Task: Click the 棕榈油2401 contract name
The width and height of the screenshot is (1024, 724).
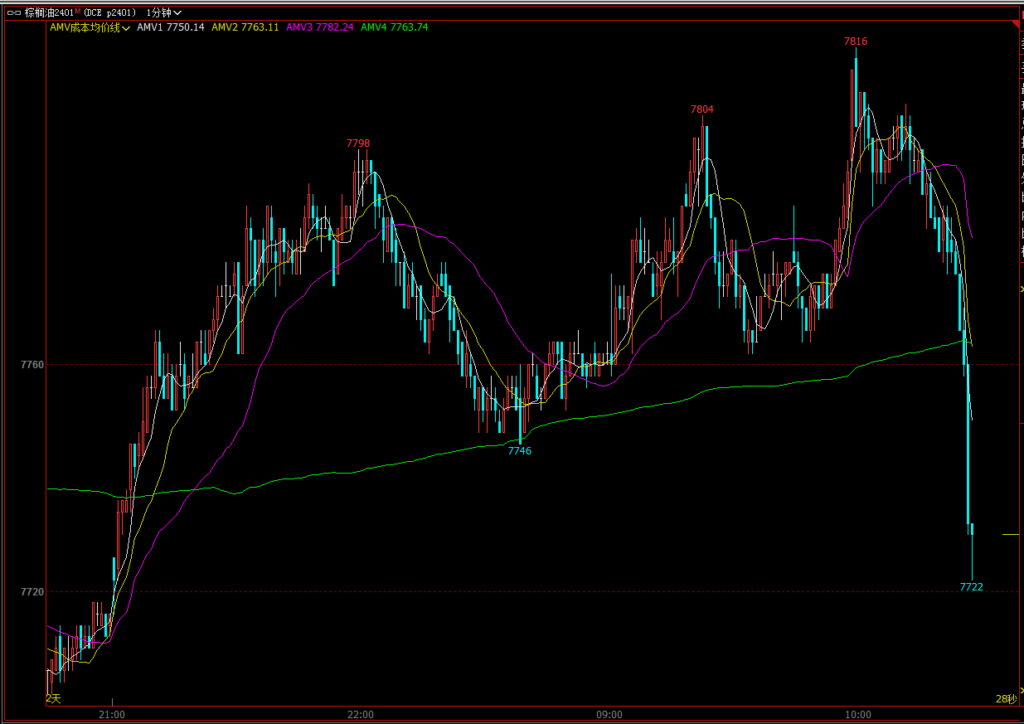Action: pyautogui.click(x=47, y=12)
